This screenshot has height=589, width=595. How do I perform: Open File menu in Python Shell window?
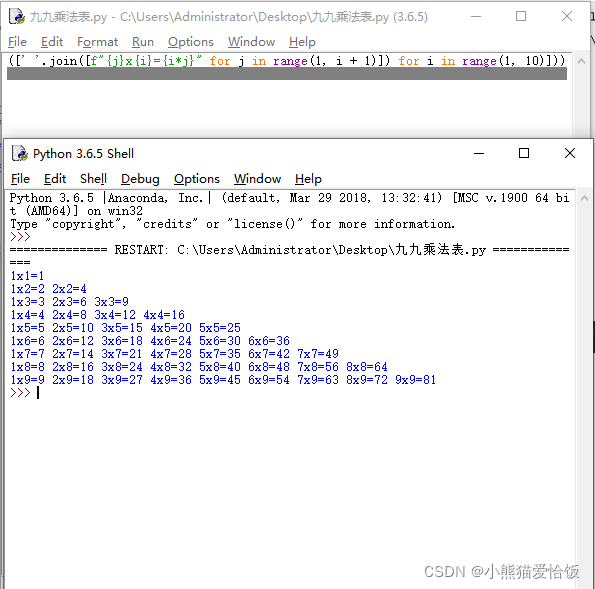pyautogui.click(x=20, y=179)
